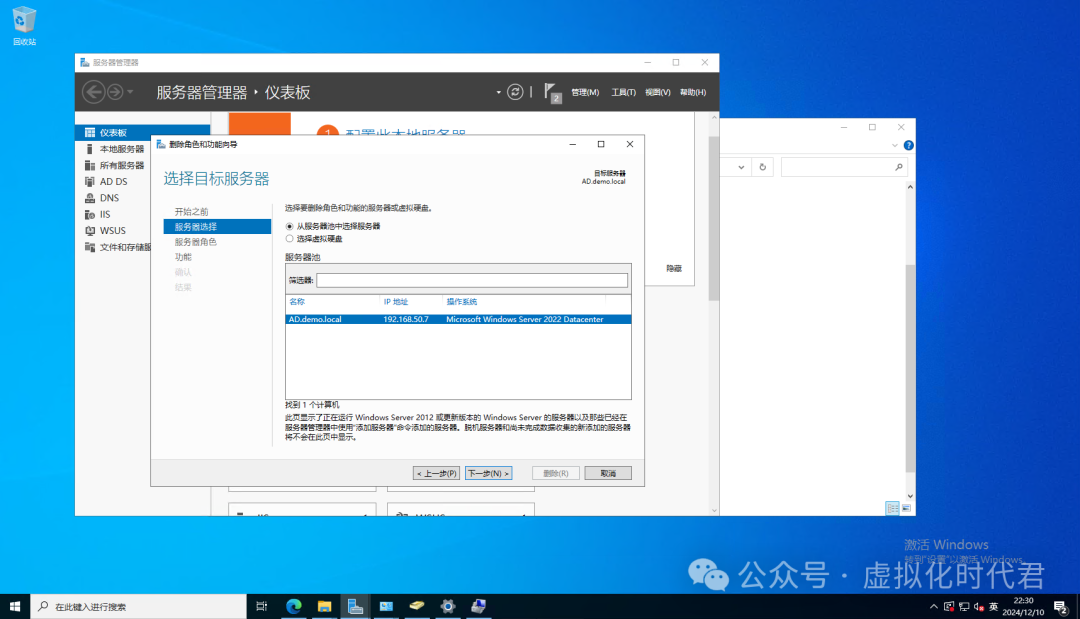Maximize the 删除角色和功能向导 window
This screenshot has height=619, width=1080.
pos(601,144)
